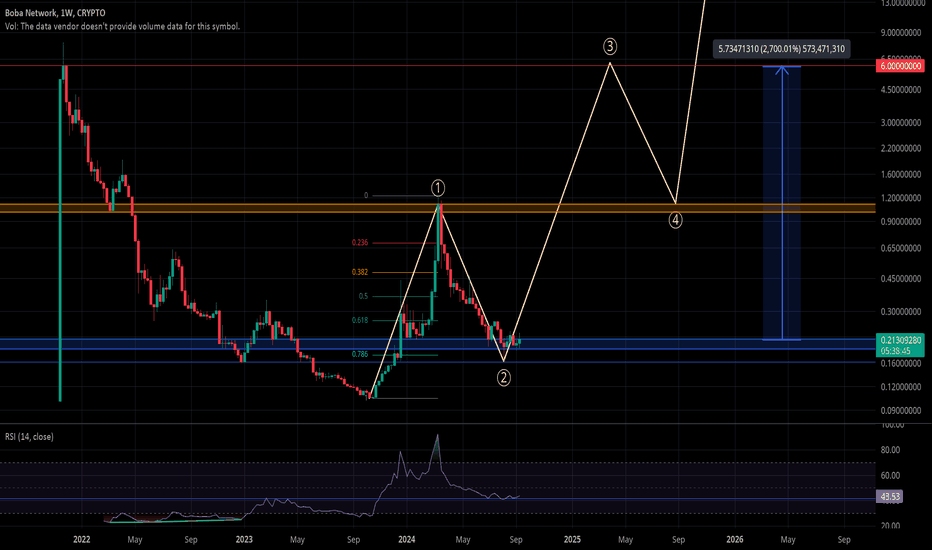
Task: Click the 0.236 Fibonacci level label
Action: [x=360, y=243]
